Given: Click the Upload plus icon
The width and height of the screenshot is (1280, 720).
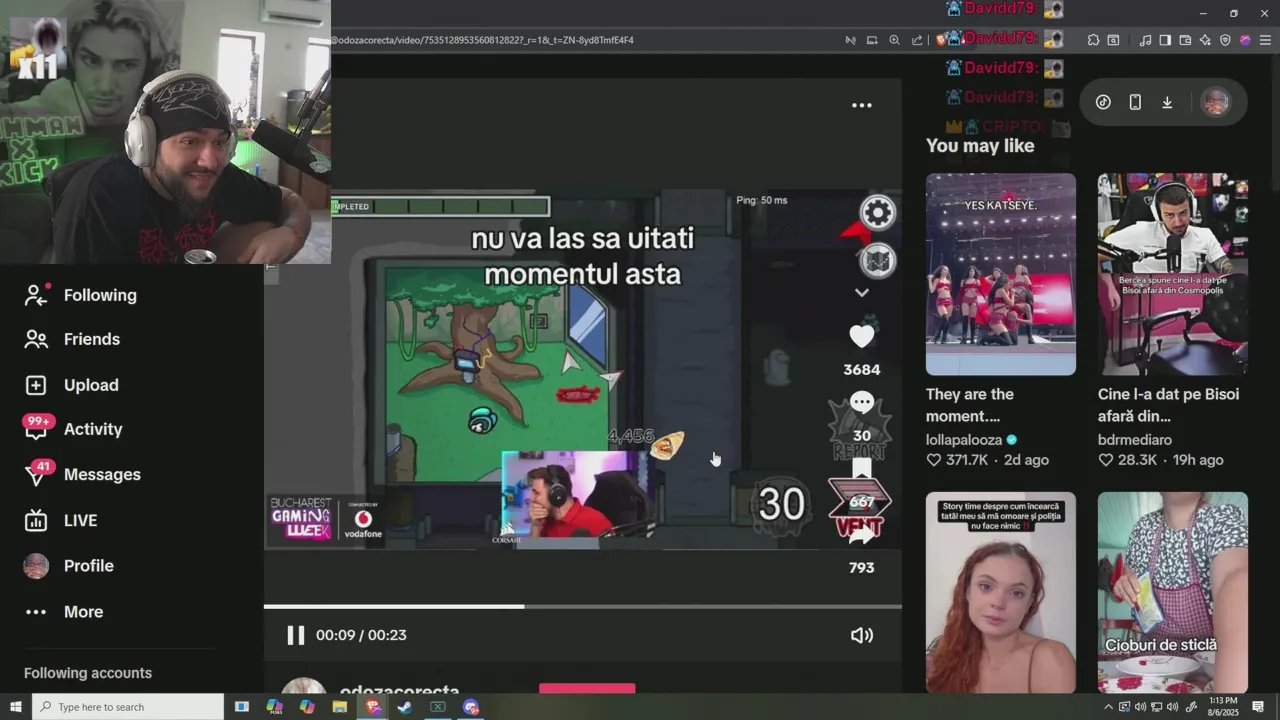Looking at the screenshot, I should click(x=36, y=385).
